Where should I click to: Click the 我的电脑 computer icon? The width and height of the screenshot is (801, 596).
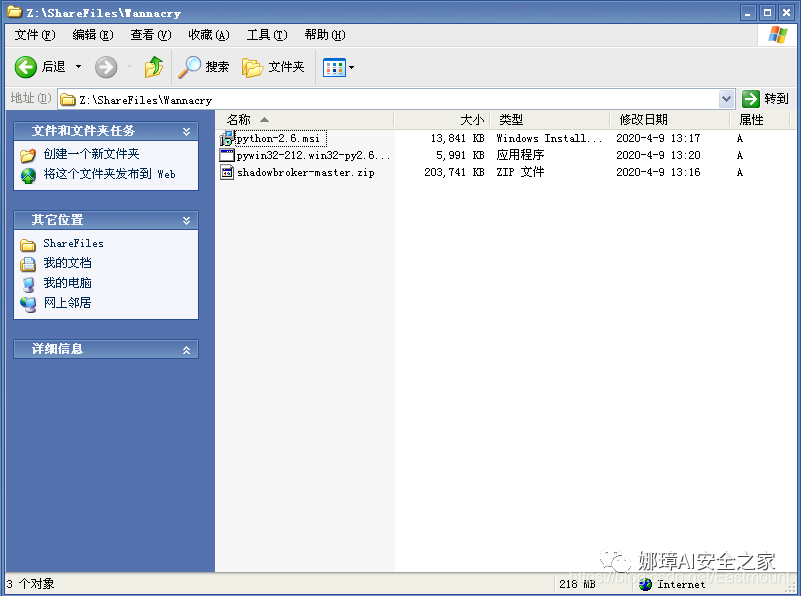pyautogui.click(x=29, y=284)
